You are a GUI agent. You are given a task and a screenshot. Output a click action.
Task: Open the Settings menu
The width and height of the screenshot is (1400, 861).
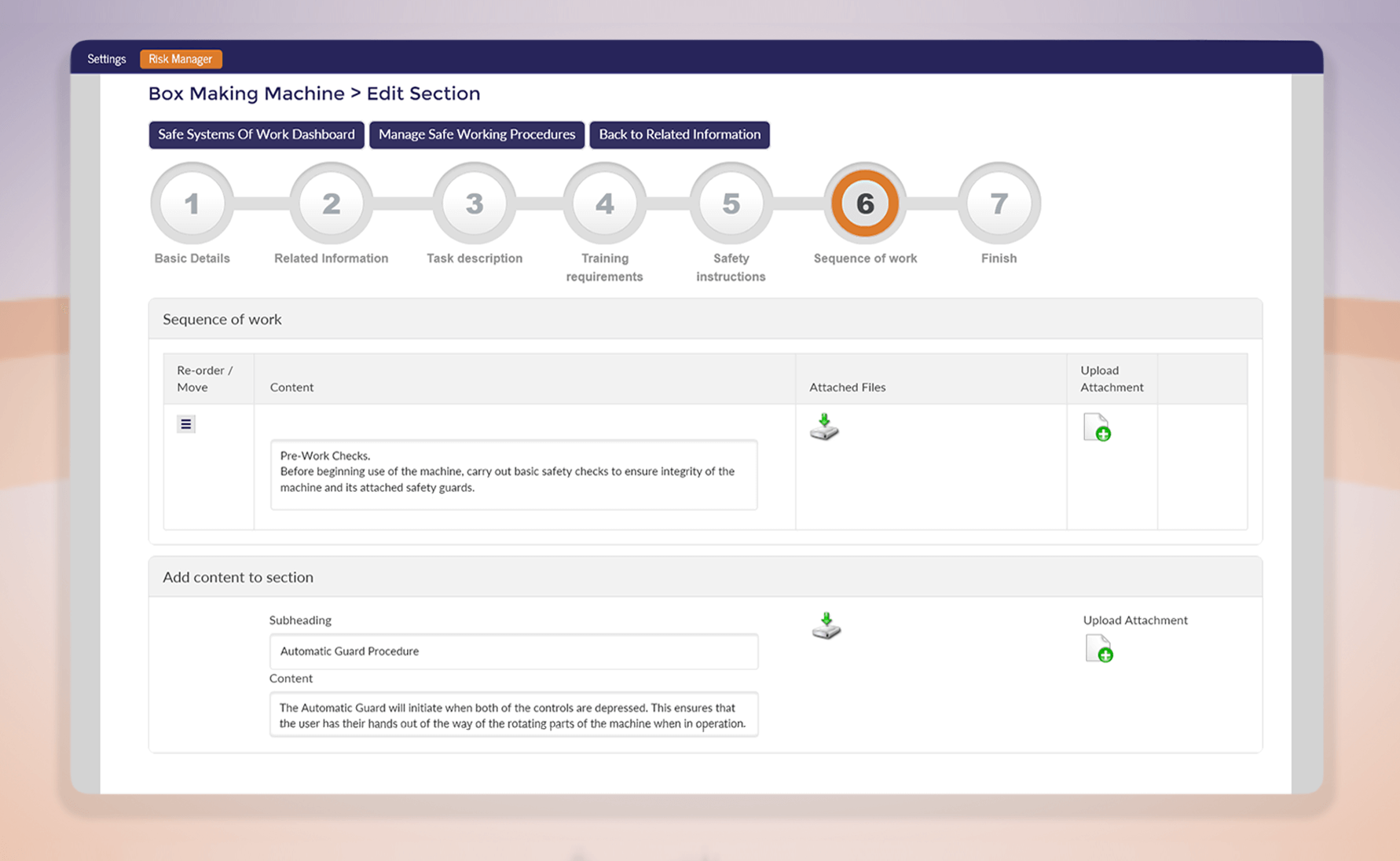[x=107, y=58]
